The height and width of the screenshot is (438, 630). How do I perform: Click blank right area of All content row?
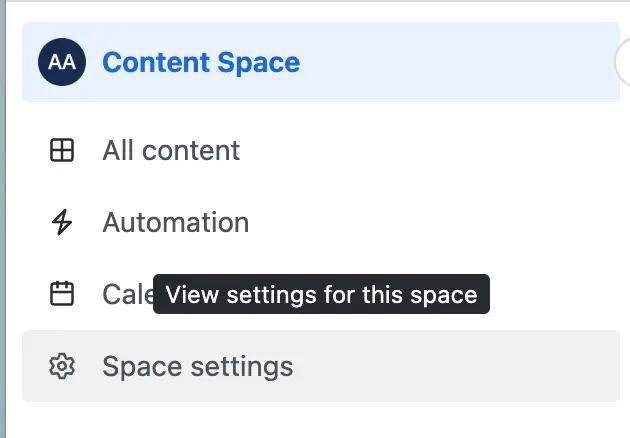pos(450,150)
